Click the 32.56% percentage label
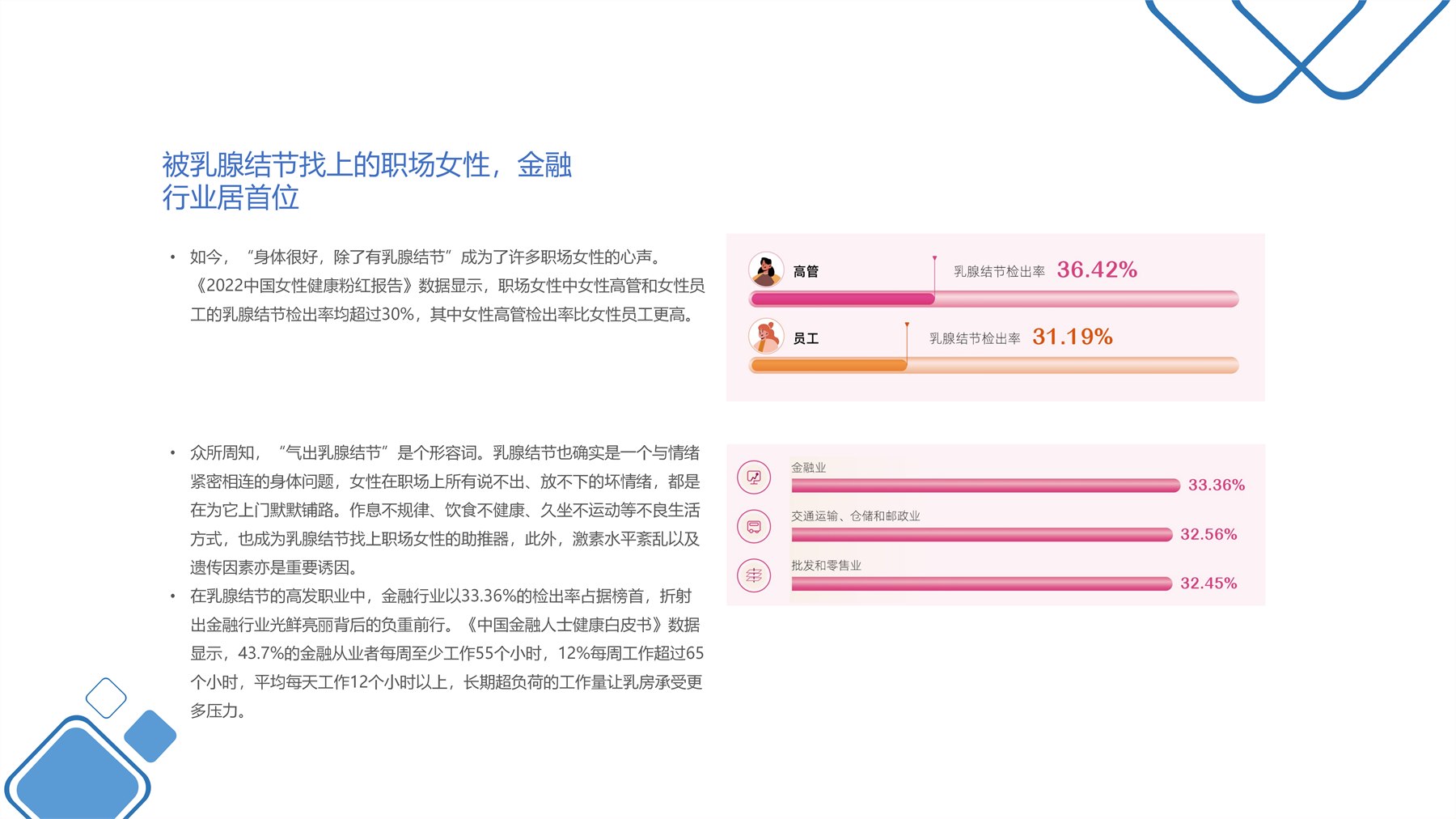 pos(1208,534)
